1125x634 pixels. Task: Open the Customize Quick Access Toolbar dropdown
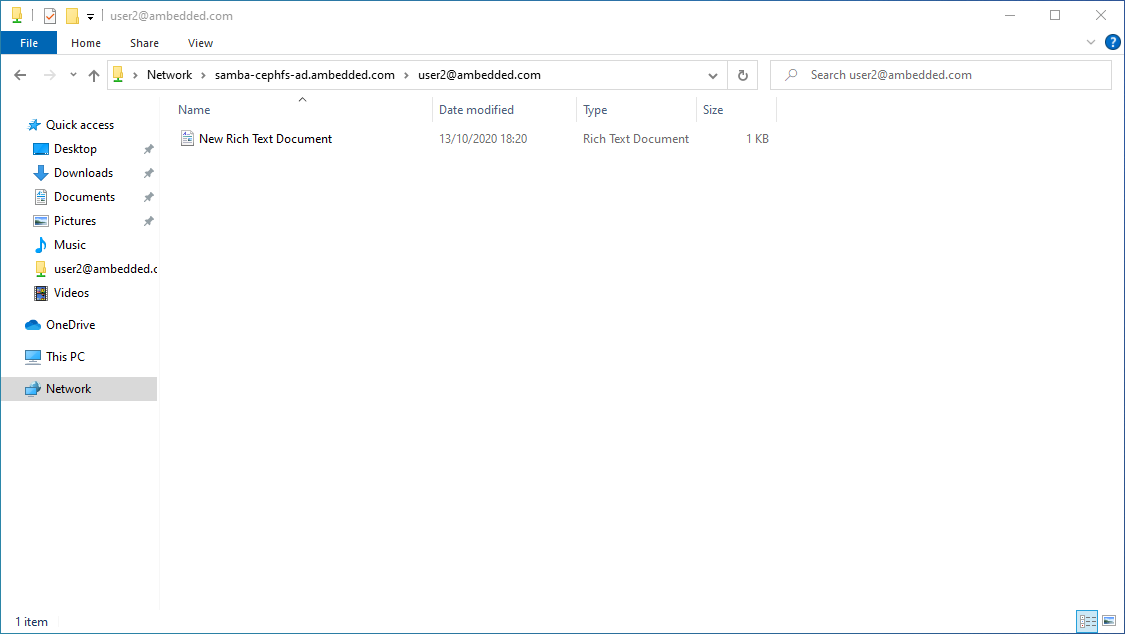tap(90, 16)
